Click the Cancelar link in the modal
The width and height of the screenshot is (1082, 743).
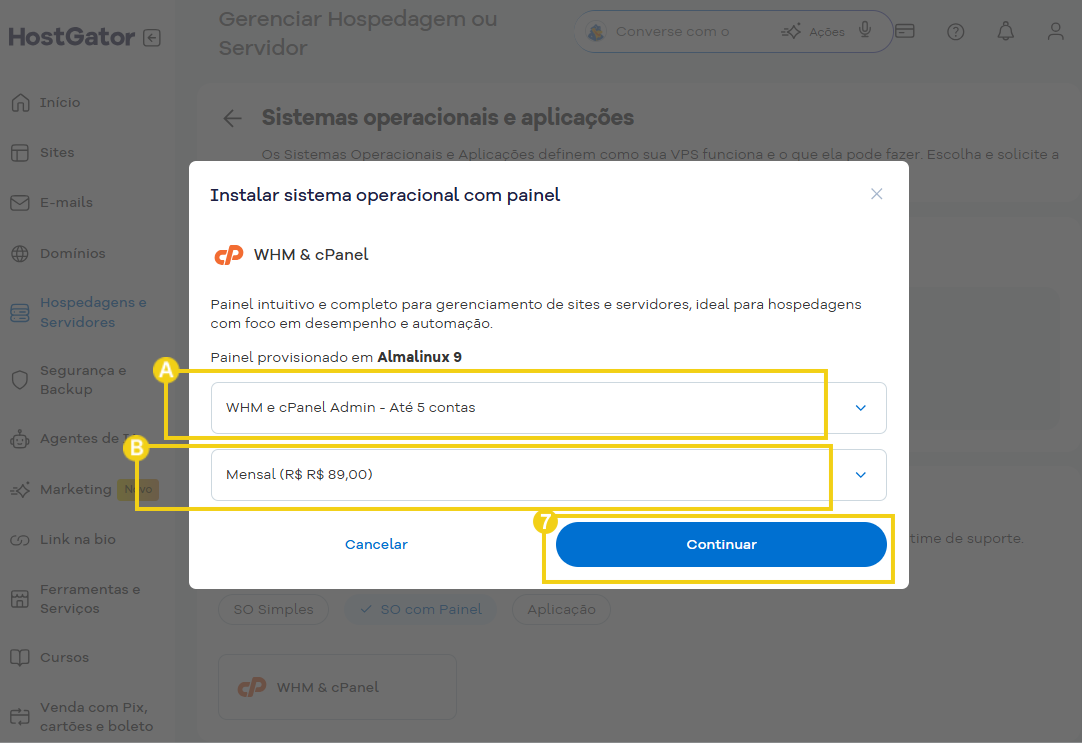point(376,544)
